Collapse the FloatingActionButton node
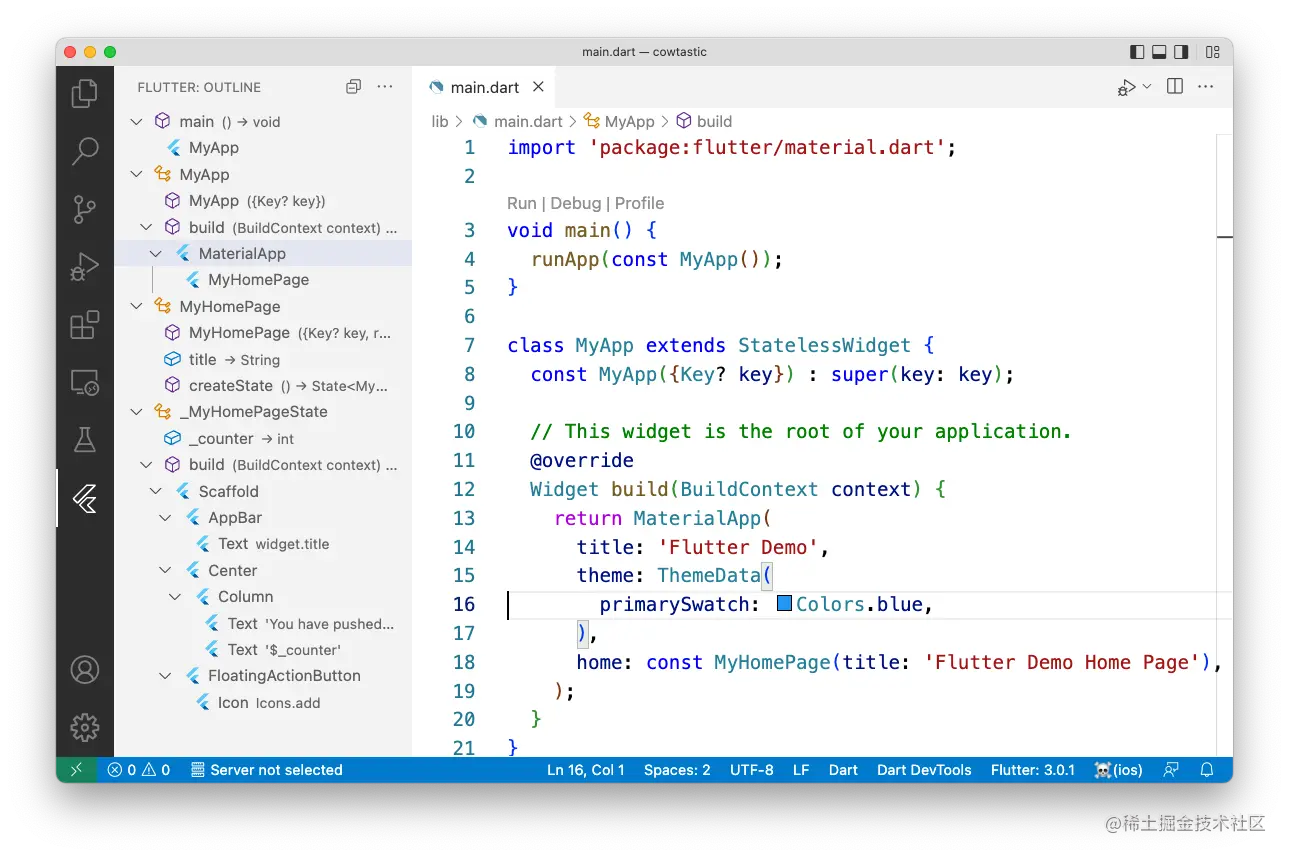Screen dimensions: 1289x857 [166, 675]
